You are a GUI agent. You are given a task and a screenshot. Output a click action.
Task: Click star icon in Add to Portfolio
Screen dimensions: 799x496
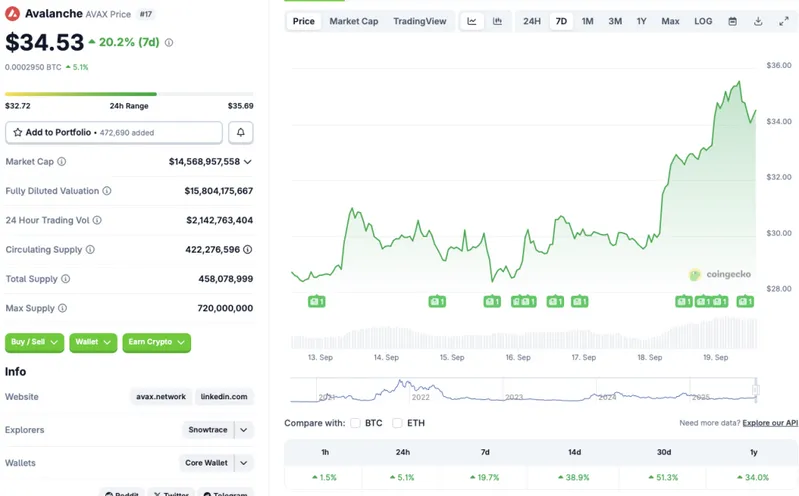tap(18, 133)
